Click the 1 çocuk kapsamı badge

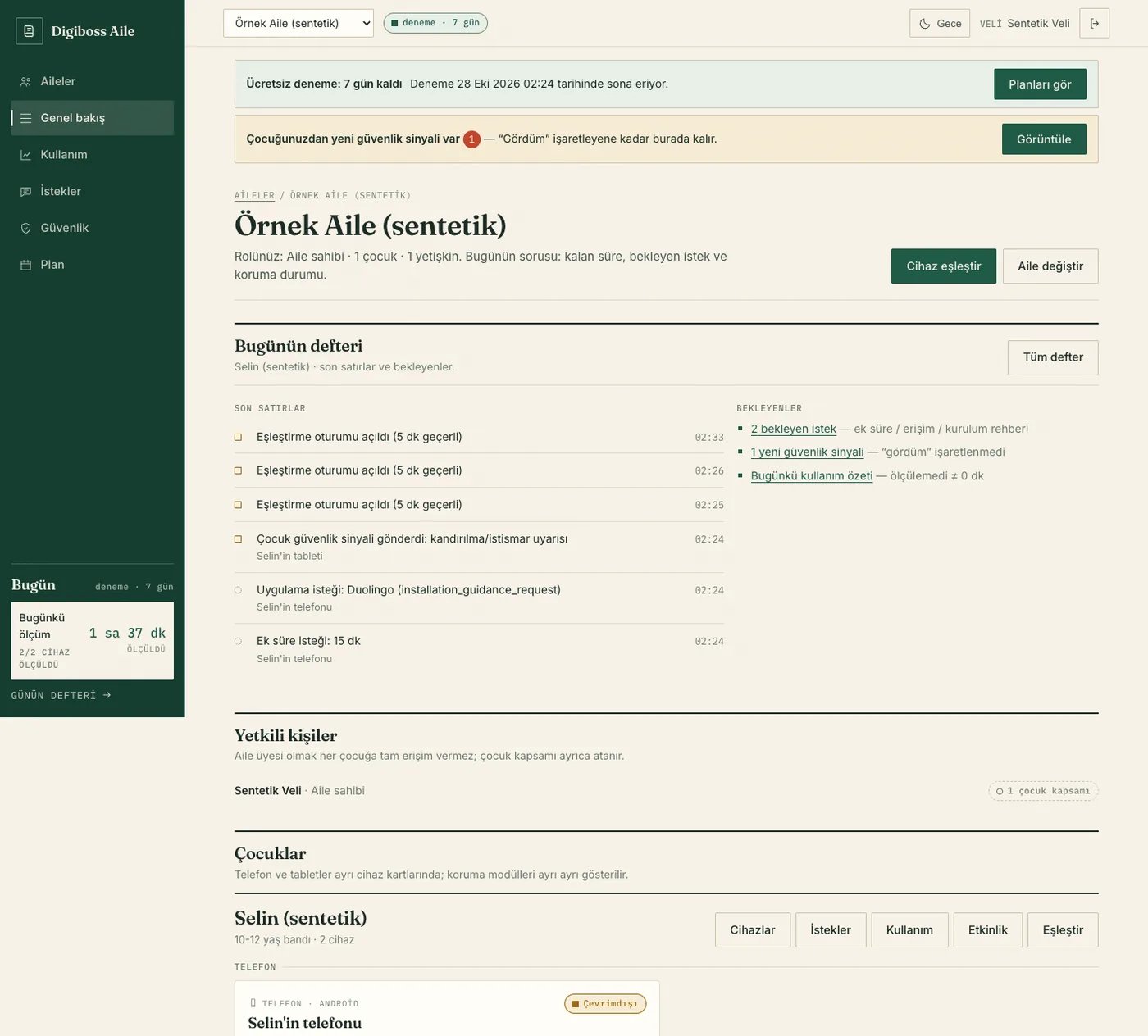coord(1043,791)
